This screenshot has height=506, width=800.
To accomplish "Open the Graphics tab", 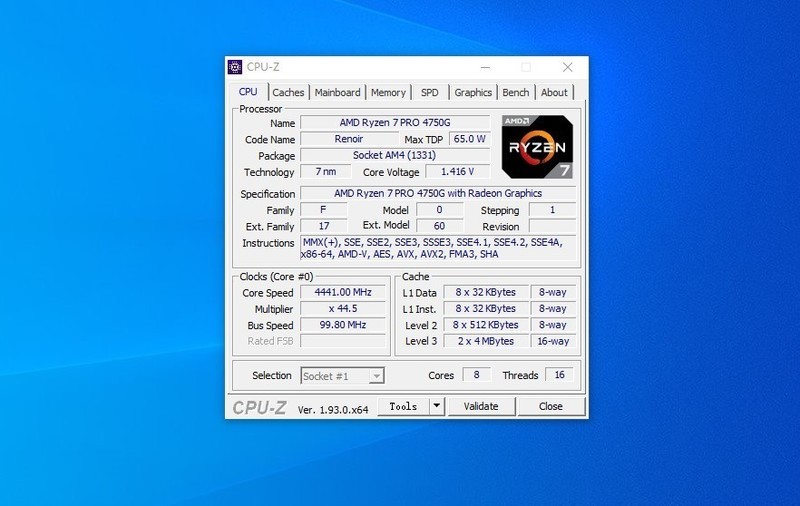I will 473,92.
